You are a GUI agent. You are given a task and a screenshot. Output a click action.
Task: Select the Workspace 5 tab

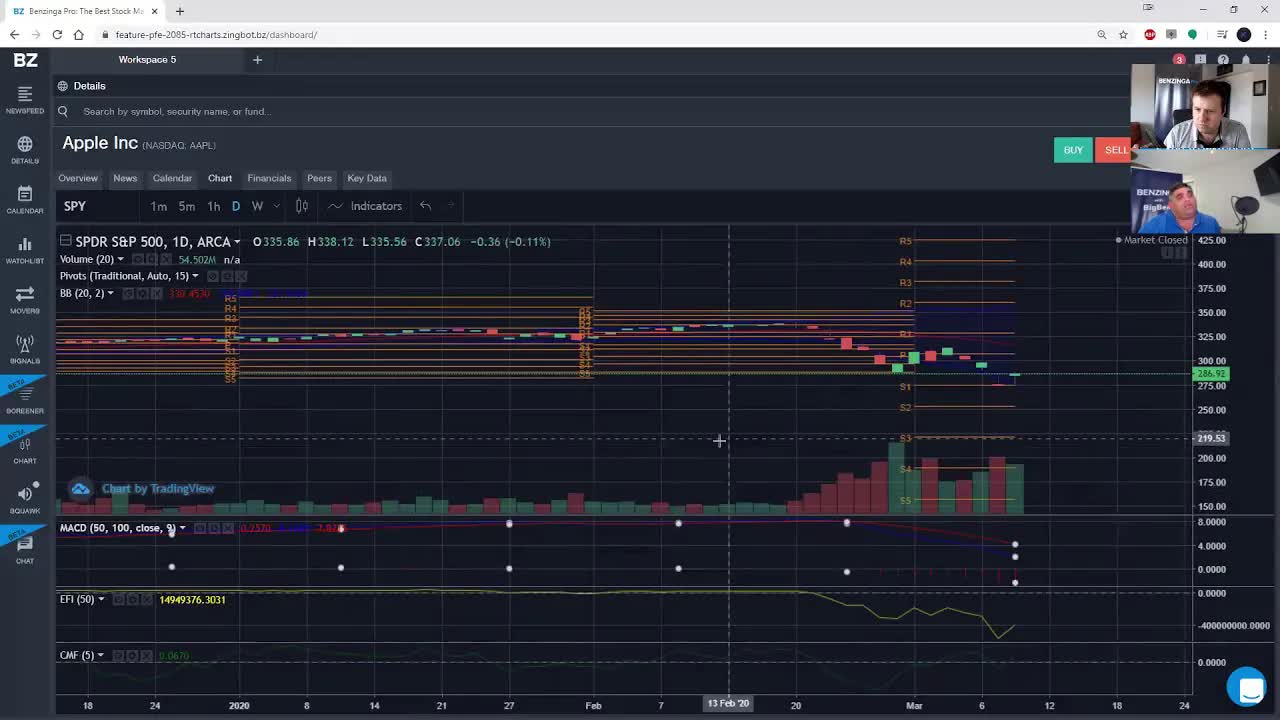tap(147, 60)
